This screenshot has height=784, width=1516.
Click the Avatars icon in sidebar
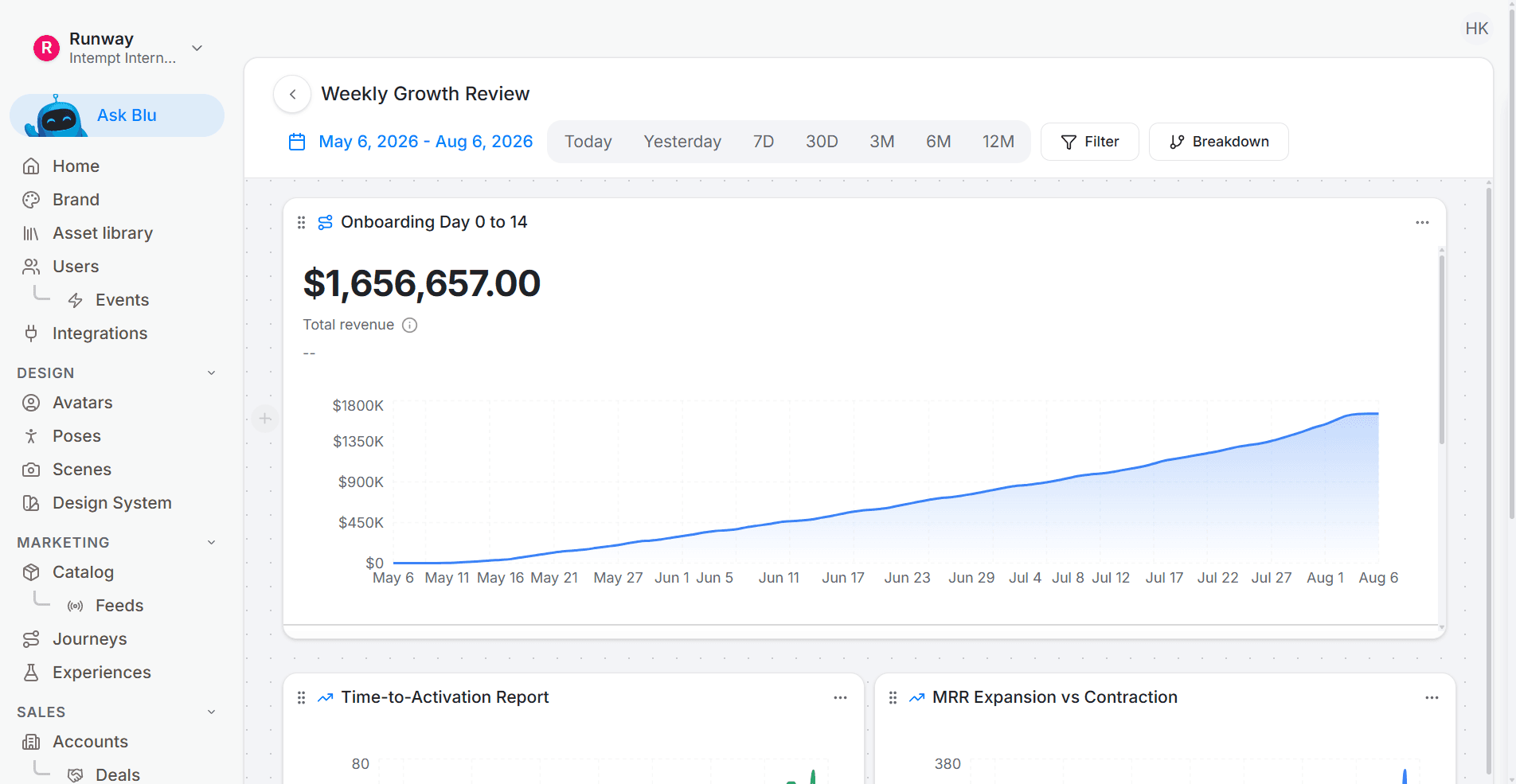31,403
